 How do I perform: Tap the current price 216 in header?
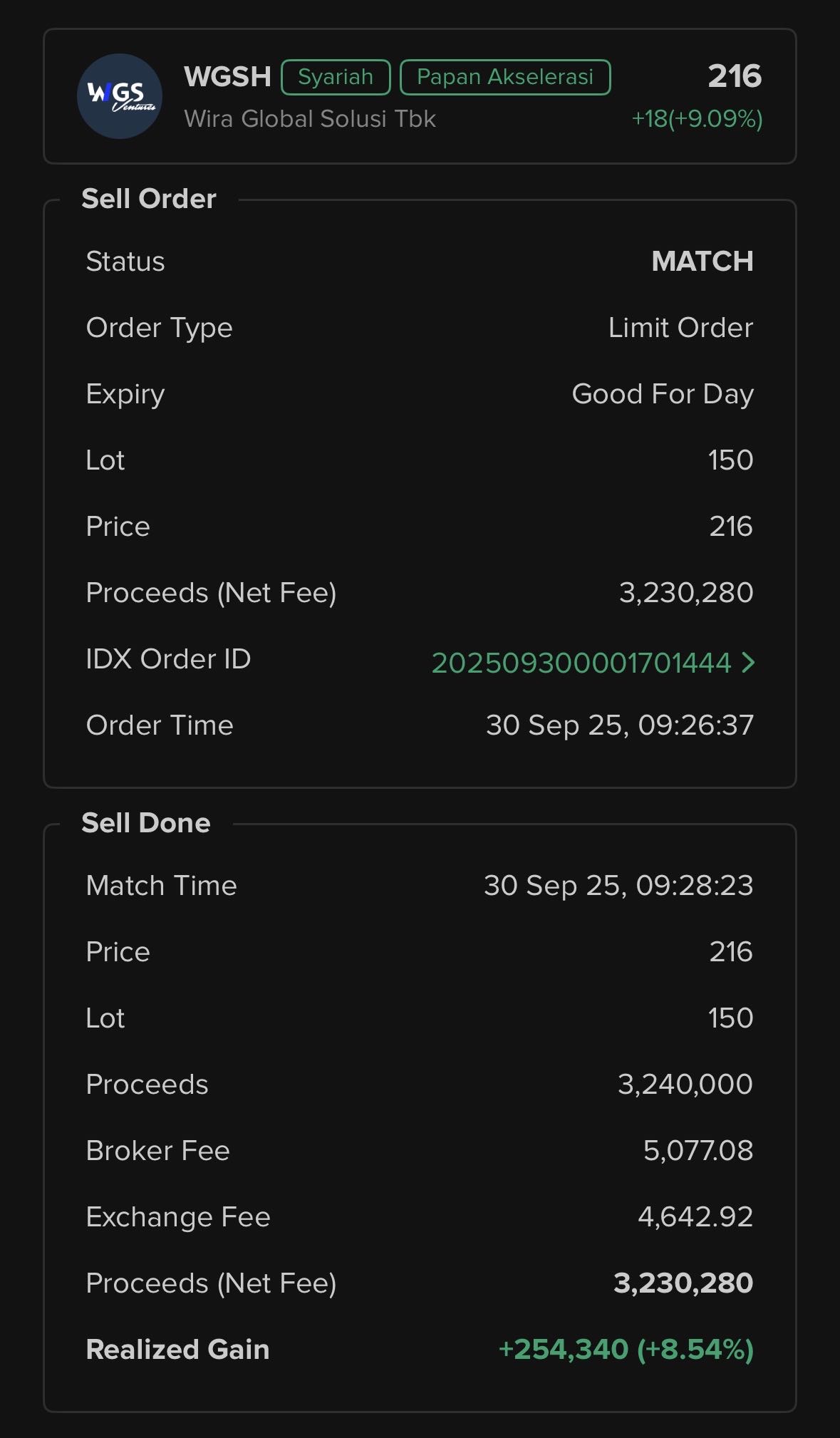point(735,76)
